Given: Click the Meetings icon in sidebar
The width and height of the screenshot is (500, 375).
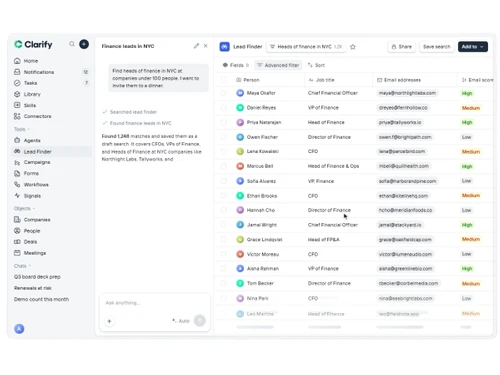Looking at the screenshot, I should pyautogui.click(x=17, y=253).
